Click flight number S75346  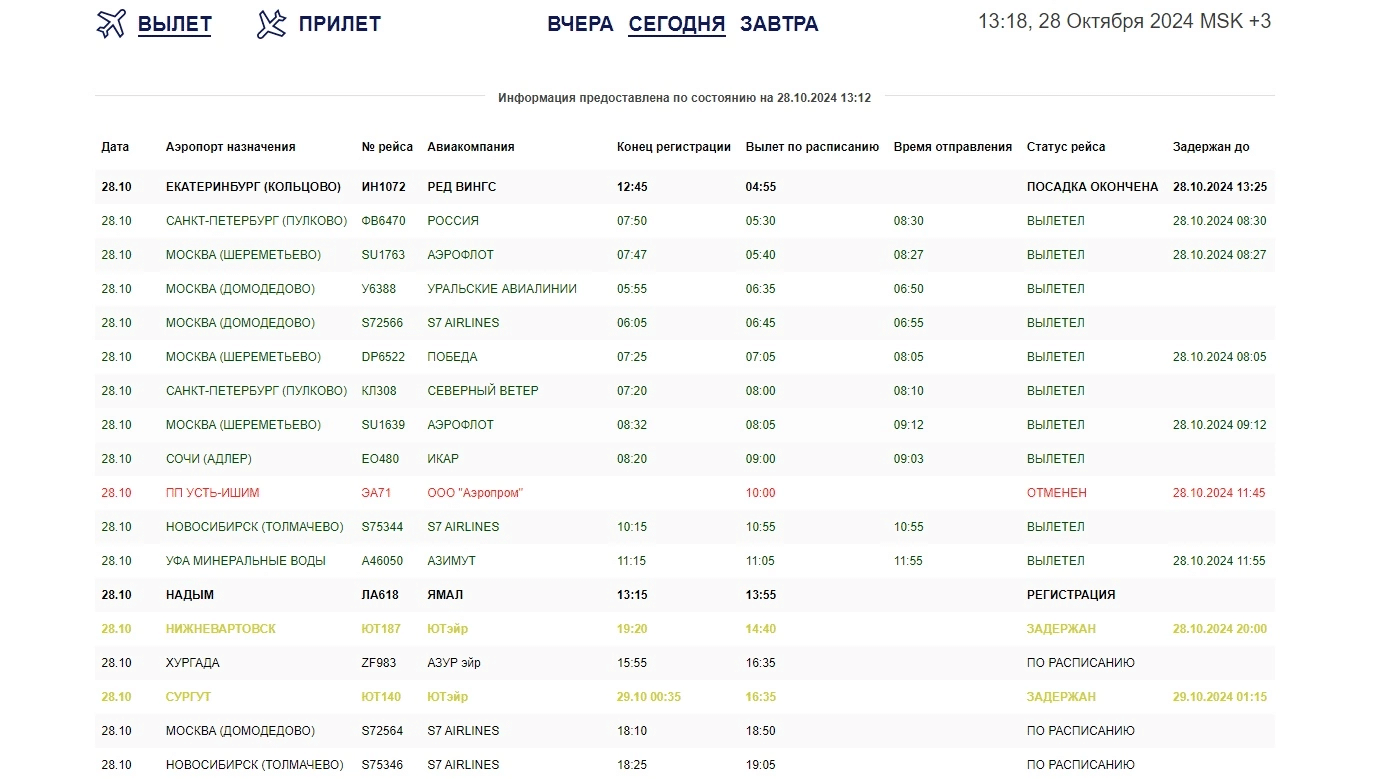tap(383, 765)
